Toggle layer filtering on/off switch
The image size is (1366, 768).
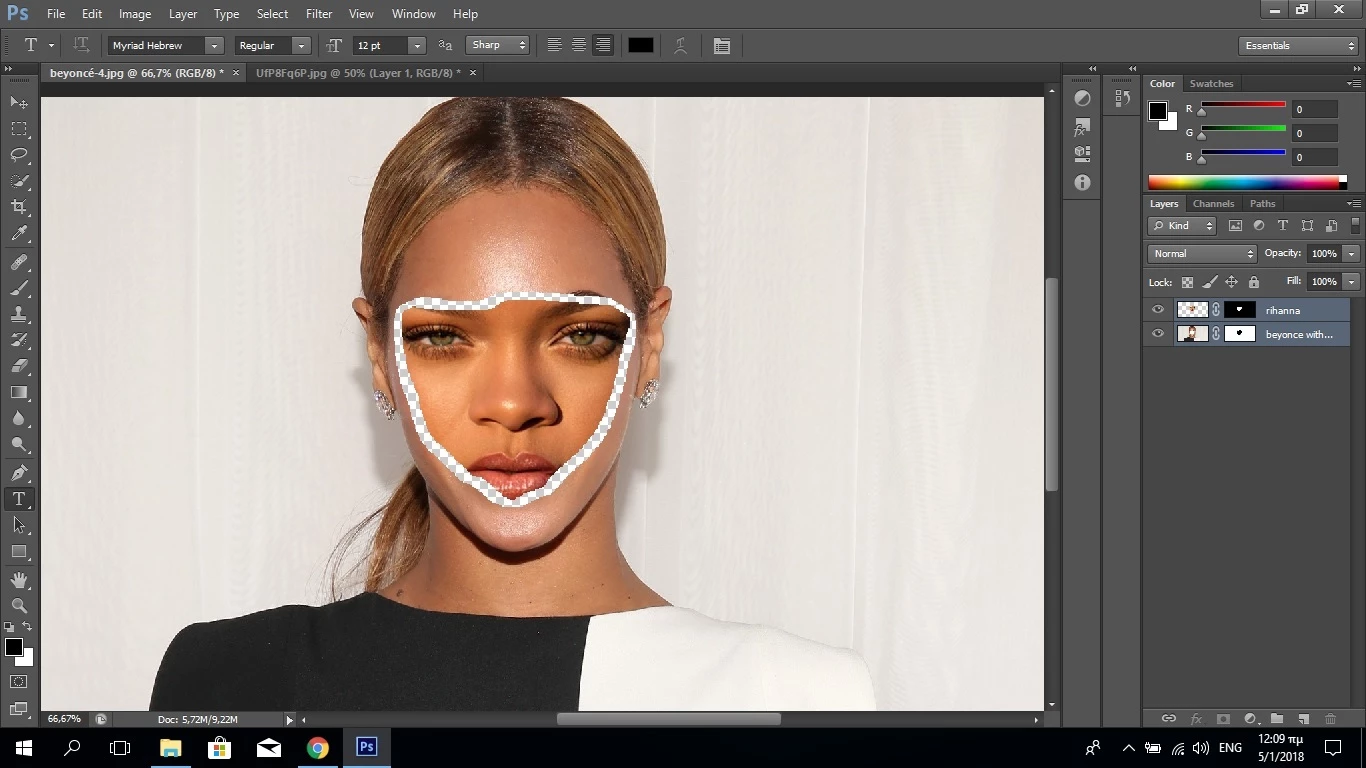(x=1356, y=226)
